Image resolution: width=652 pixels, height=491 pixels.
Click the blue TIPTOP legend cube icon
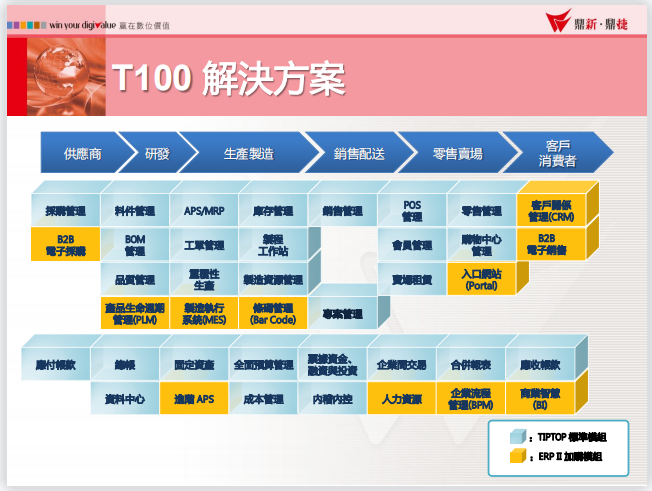coord(518,437)
